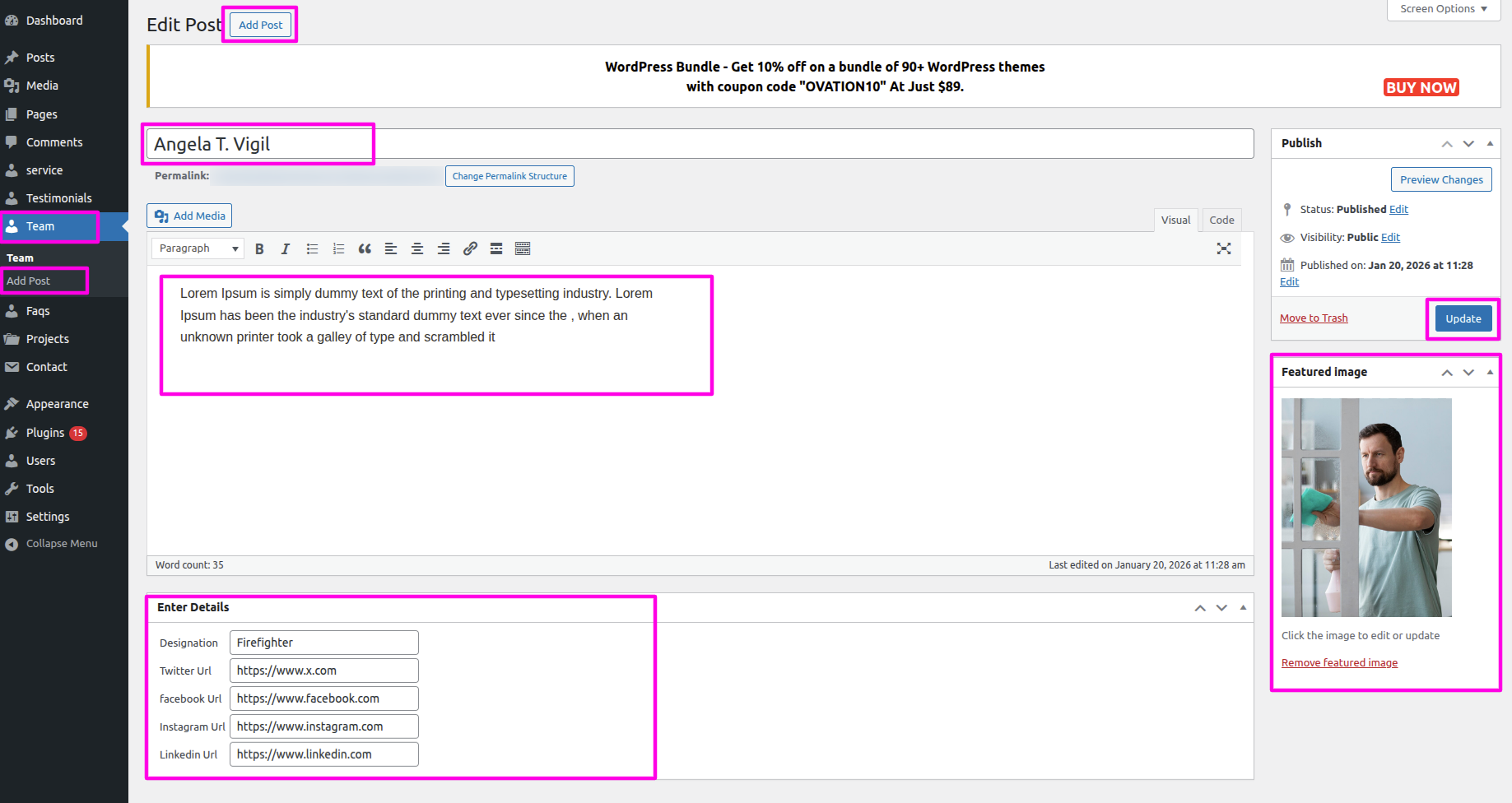The width and height of the screenshot is (1512, 803).
Task: Center align the paragraph text
Action: (x=417, y=248)
